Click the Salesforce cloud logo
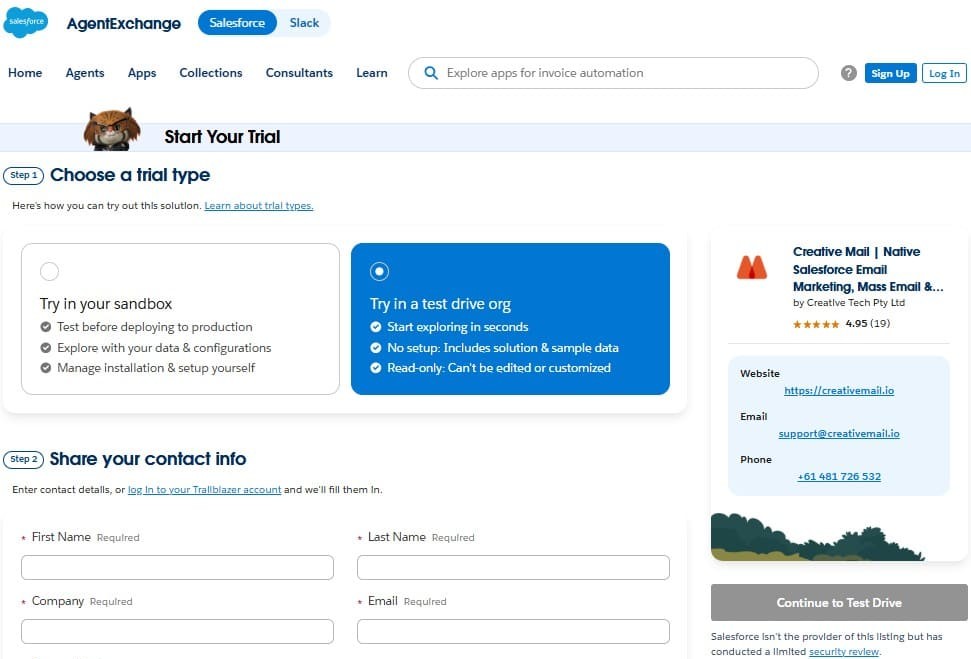 pos(25,22)
